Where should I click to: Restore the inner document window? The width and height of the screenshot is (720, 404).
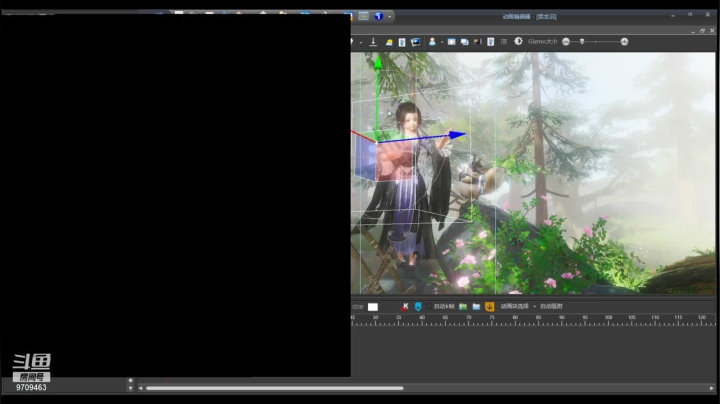click(702, 31)
